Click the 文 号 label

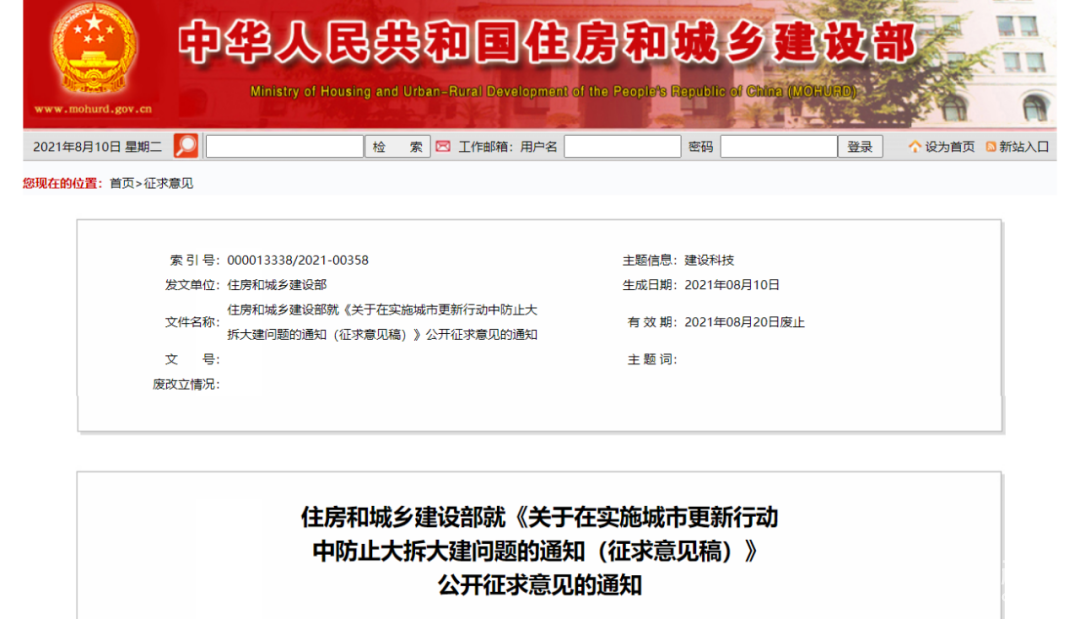192,359
